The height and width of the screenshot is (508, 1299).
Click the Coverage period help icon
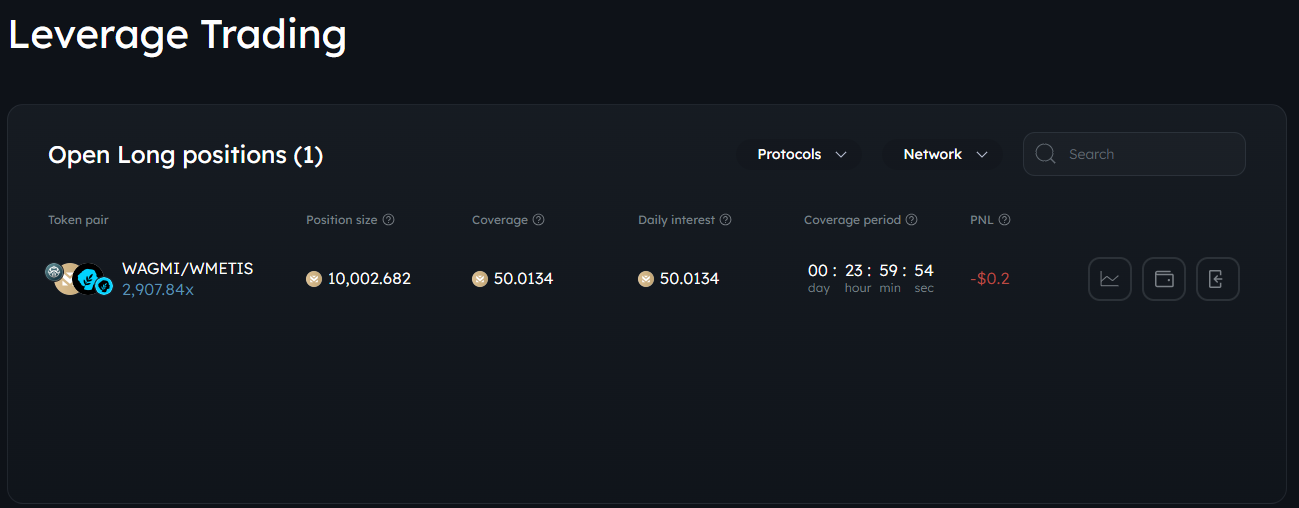click(x=912, y=220)
